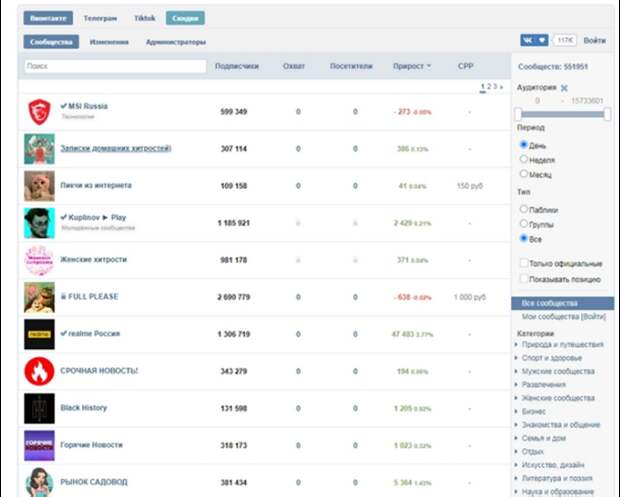Choose the Все type radio button

pyautogui.click(x=524, y=238)
